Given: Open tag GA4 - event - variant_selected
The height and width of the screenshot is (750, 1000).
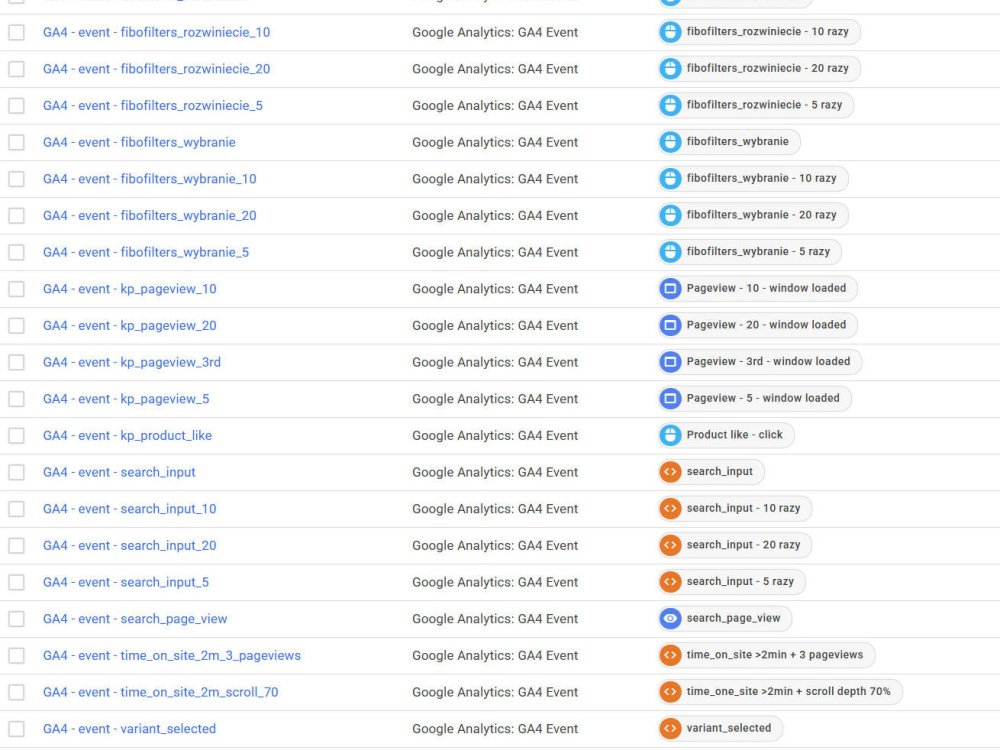Looking at the screenshot, I should click(x=129, y=729).
